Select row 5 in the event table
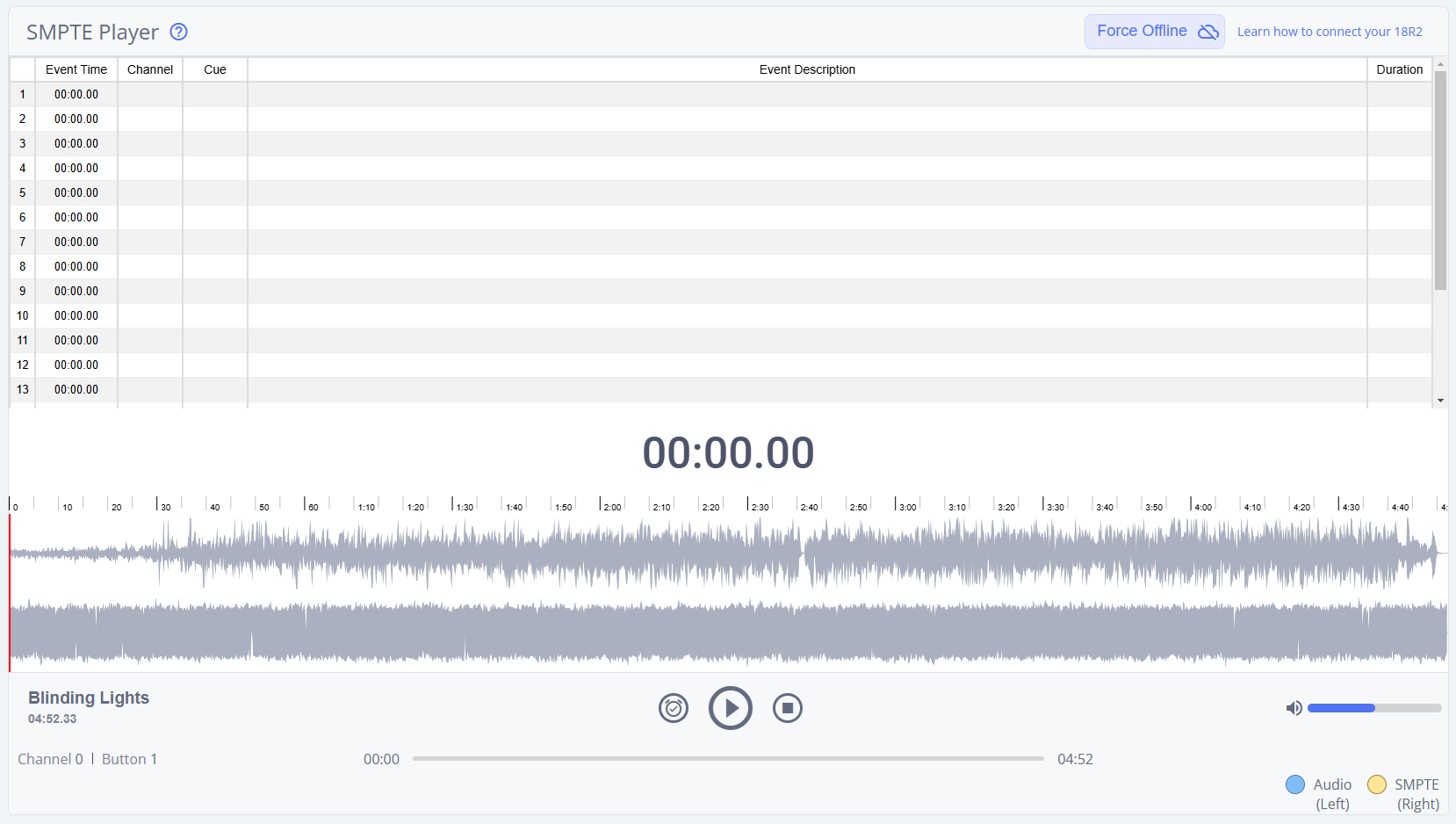Screen dimensions: 1456x824 click(23, 192)
